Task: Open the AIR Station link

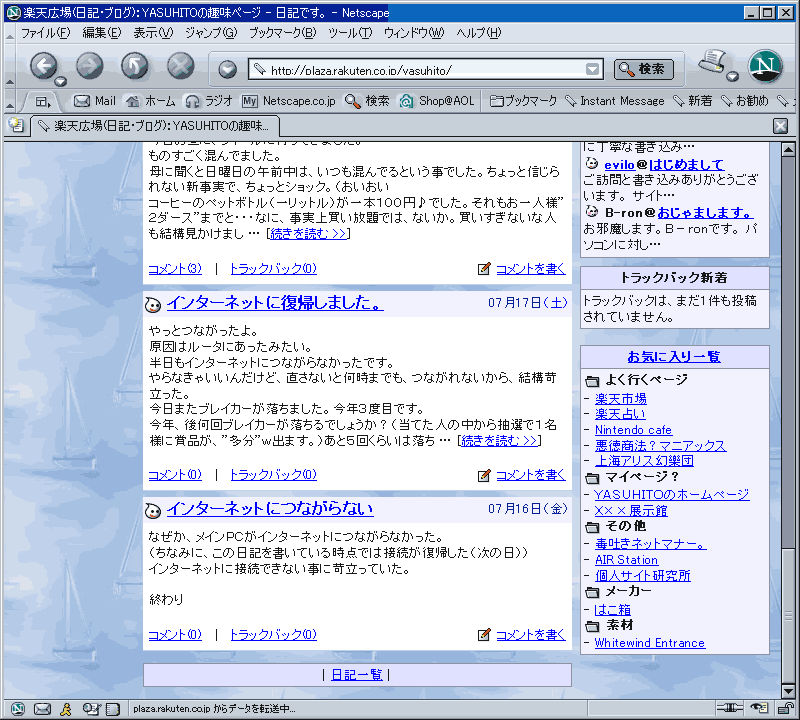Action: pyautogui.click(x=627, y=560)
